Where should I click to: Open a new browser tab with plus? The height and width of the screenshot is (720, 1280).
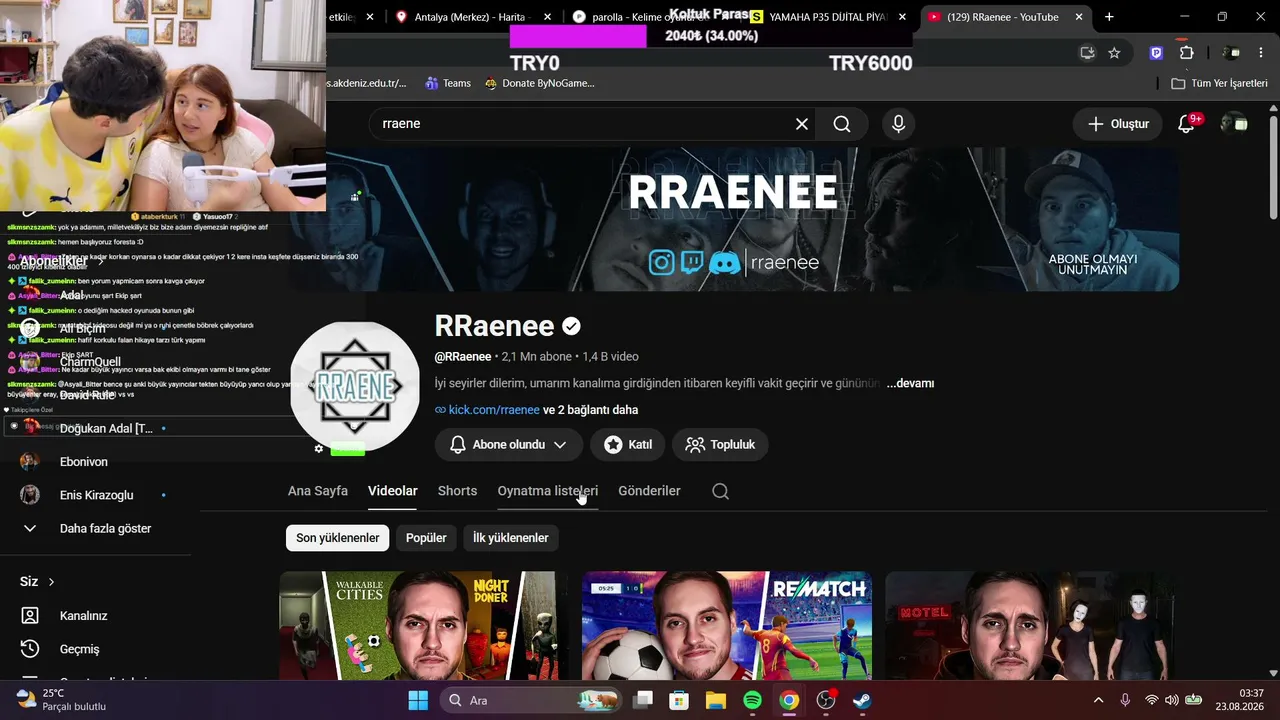tap(1109, 17)
